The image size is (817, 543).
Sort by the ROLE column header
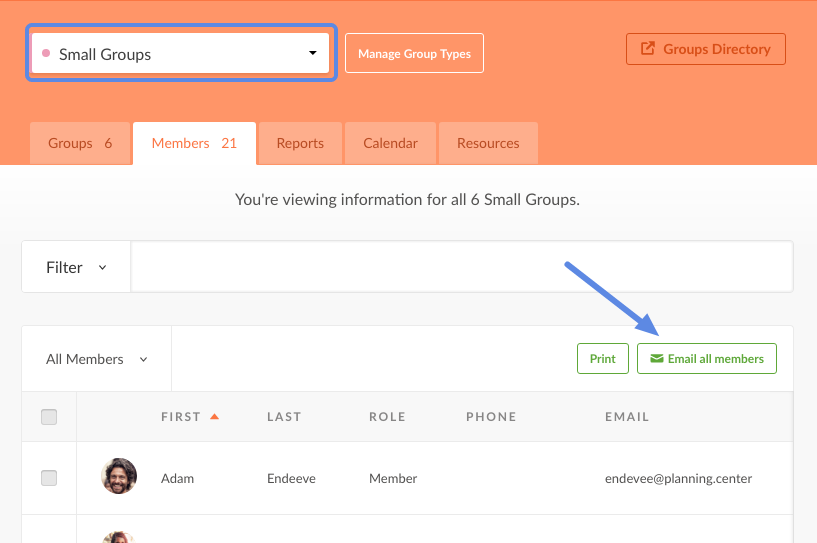387,417
